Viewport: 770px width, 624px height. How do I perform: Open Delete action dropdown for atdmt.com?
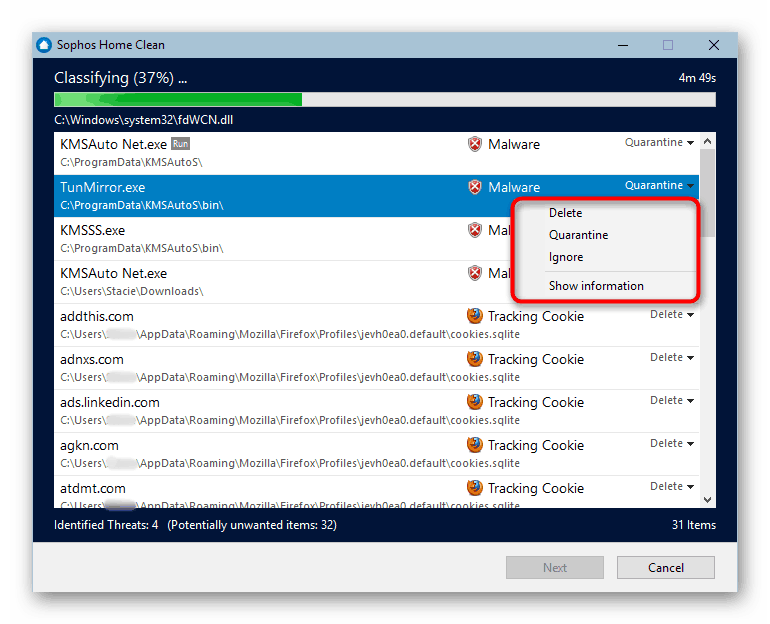click(672, 487)
